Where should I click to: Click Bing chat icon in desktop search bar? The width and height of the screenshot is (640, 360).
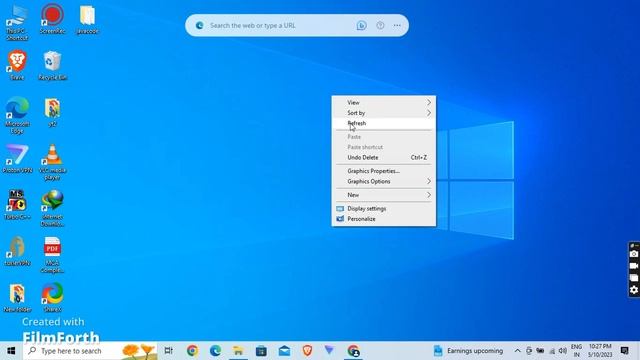[x=361, y=25]
